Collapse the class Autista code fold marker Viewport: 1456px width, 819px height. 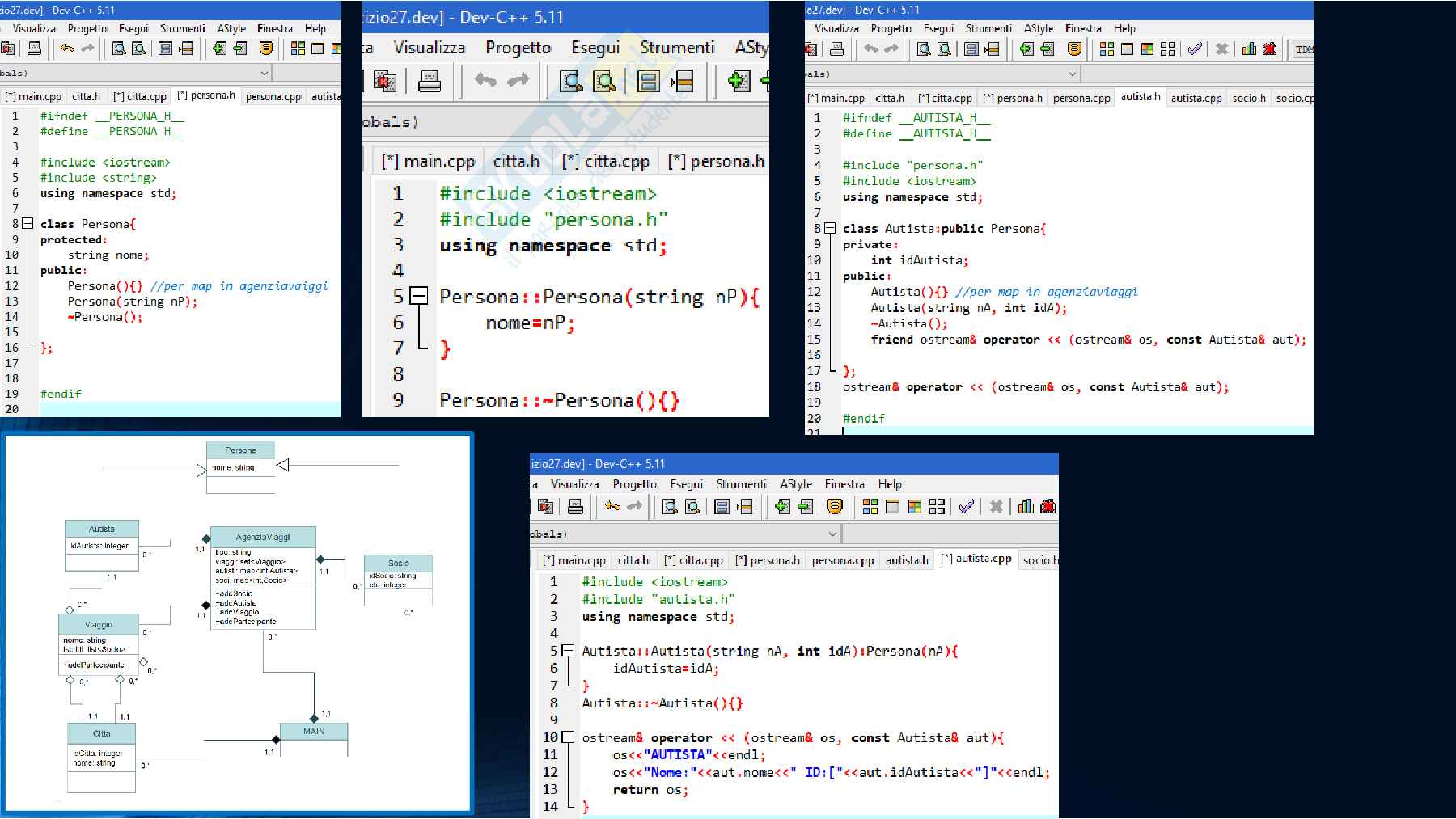coord(830,229)
